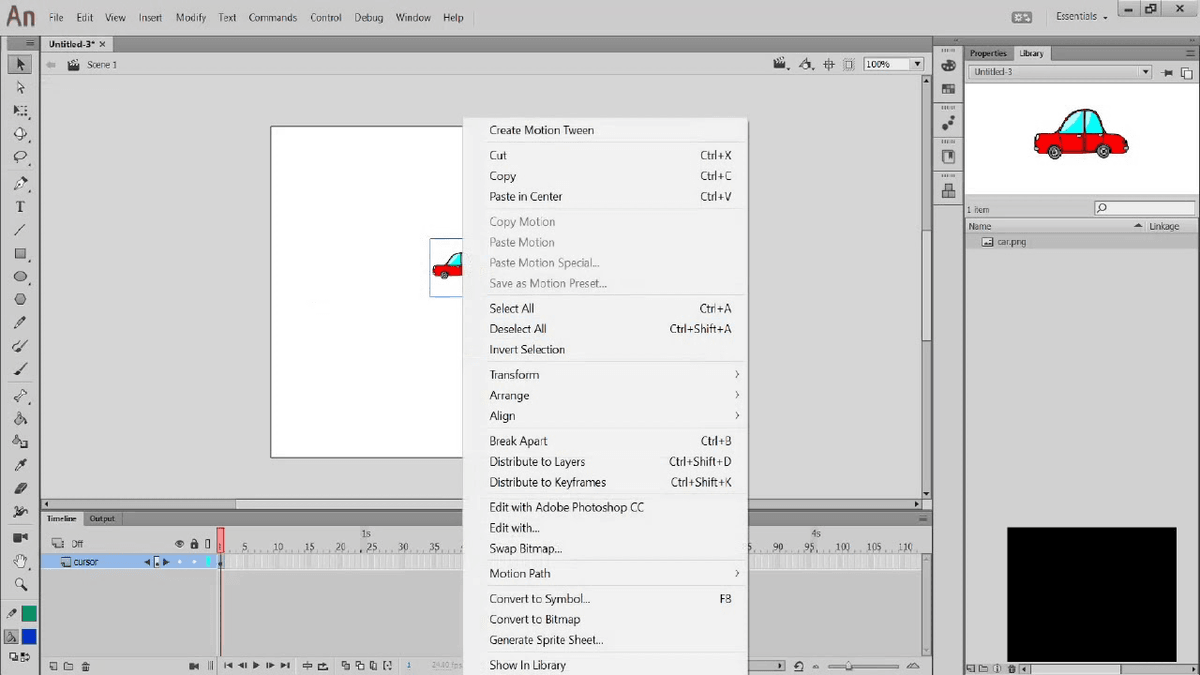This screenshot has height=675, width=1200.
Task: Select the Pencil tool
Action: tap(20, 323)
